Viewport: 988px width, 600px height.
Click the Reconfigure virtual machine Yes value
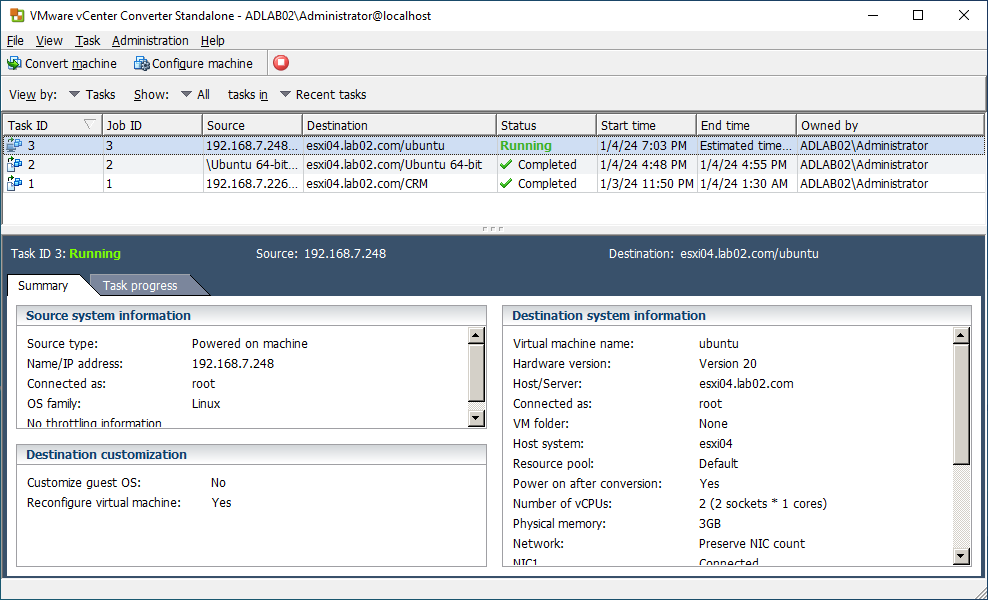pos(221,503)
